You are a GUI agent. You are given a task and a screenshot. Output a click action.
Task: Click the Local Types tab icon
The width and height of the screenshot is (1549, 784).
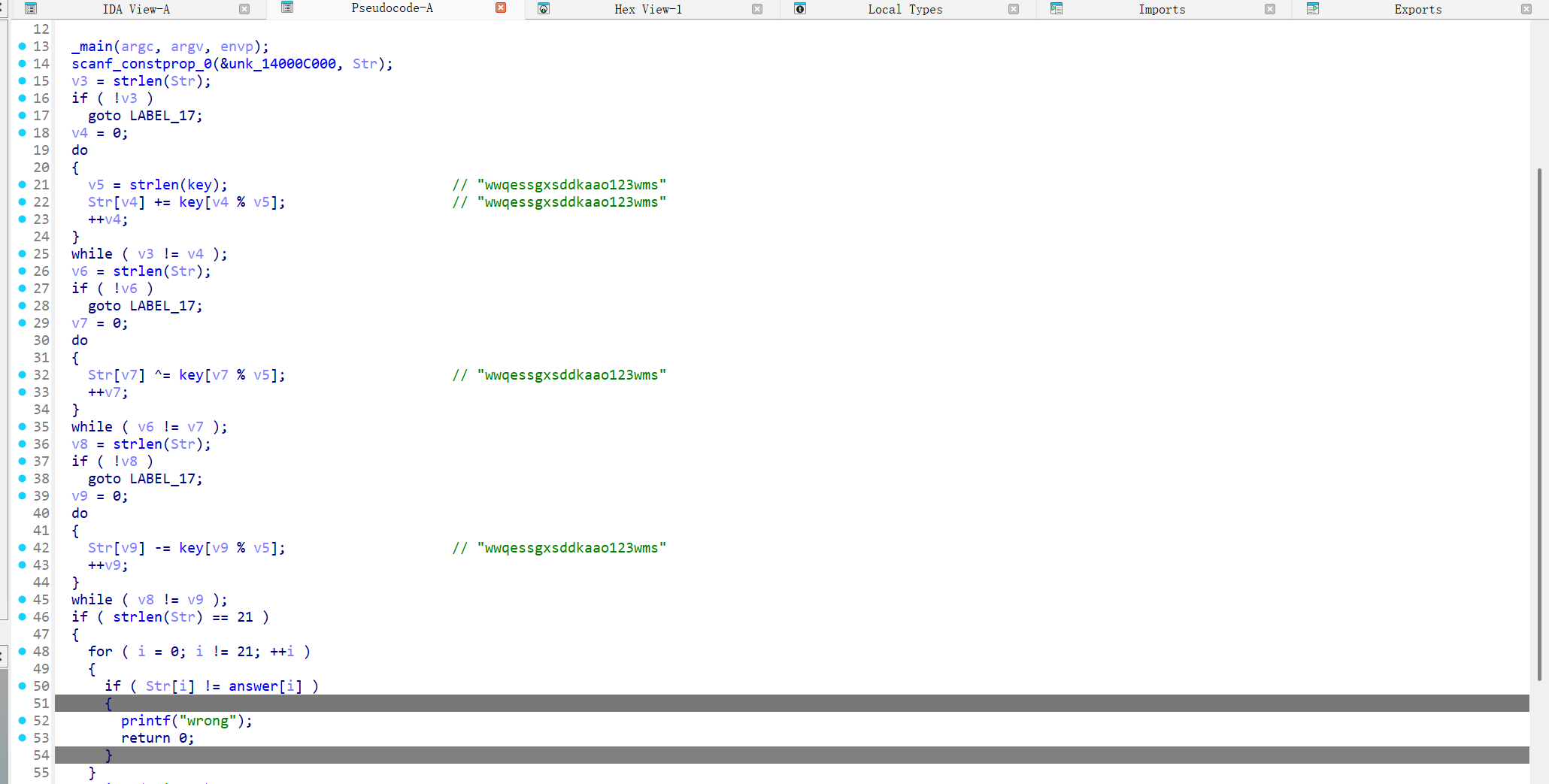pos(800,9)
